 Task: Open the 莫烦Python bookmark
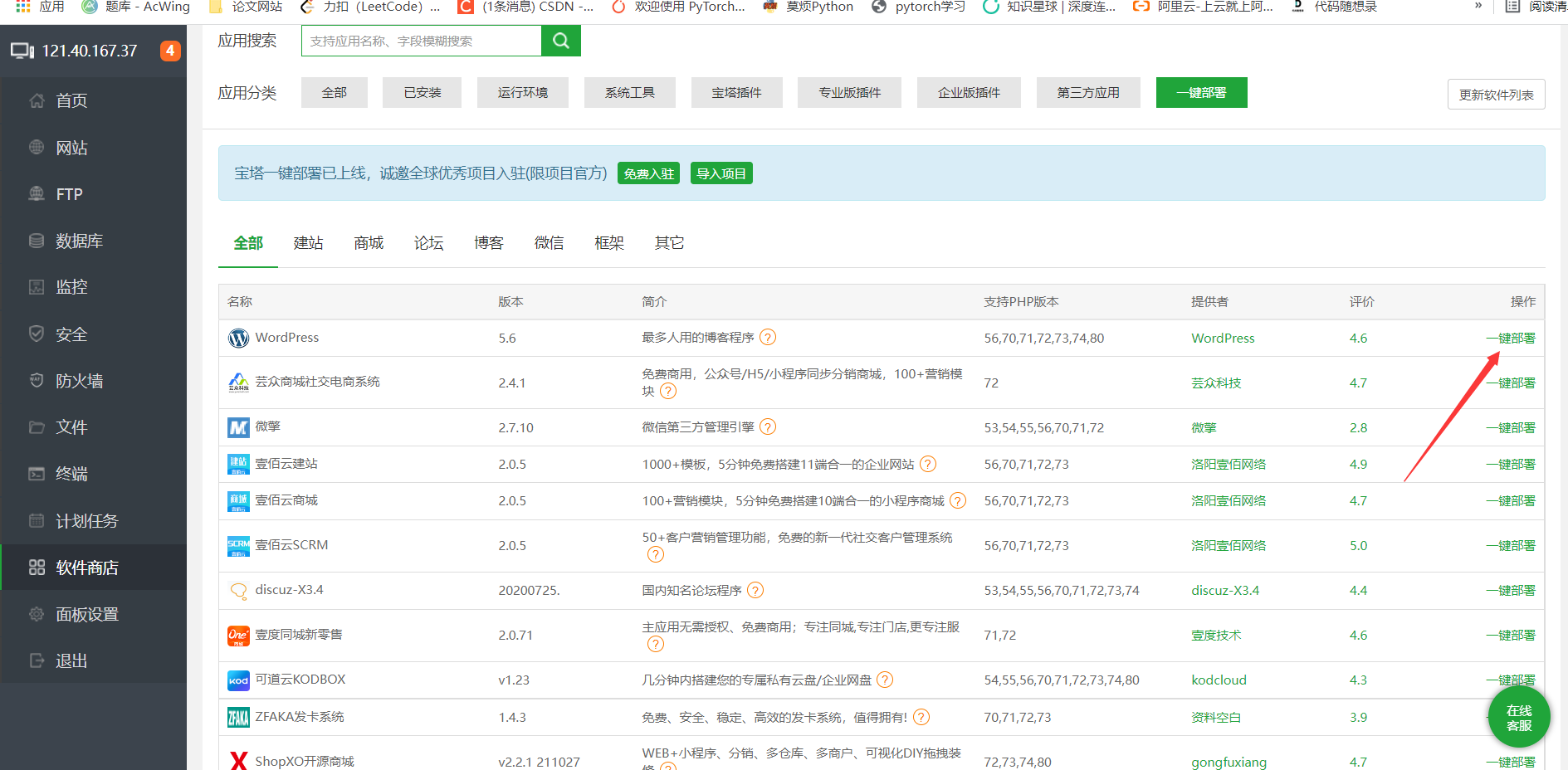pyautogui.click(x=808, y=7)
